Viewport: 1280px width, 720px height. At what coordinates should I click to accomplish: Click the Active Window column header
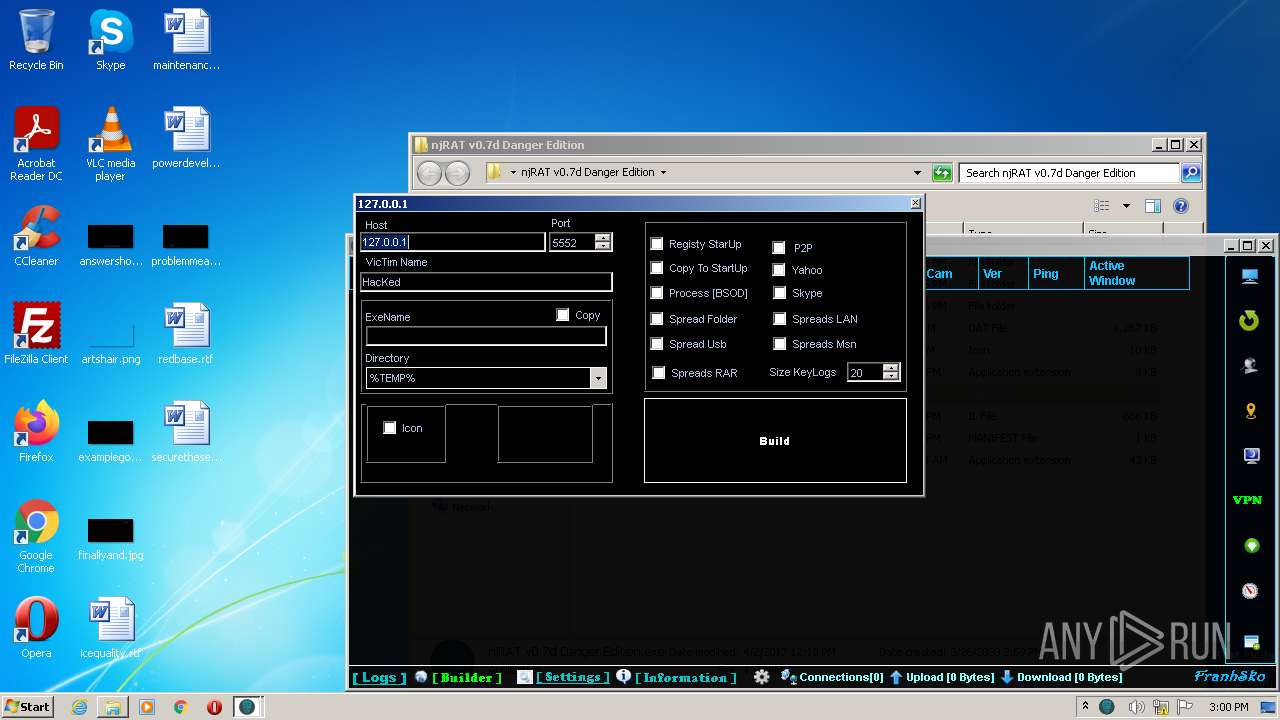(x=1136, y=273)
